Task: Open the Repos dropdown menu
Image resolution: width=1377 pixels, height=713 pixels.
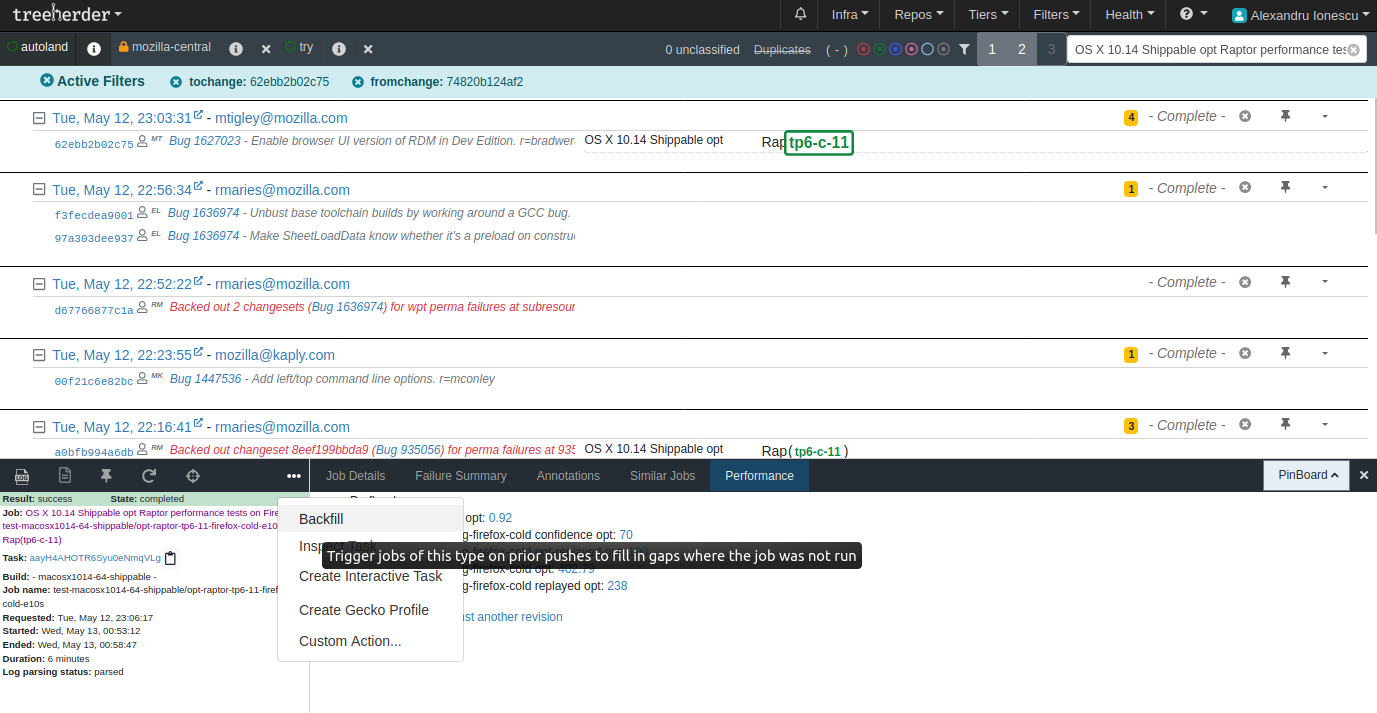Action: tap(919, 15)
